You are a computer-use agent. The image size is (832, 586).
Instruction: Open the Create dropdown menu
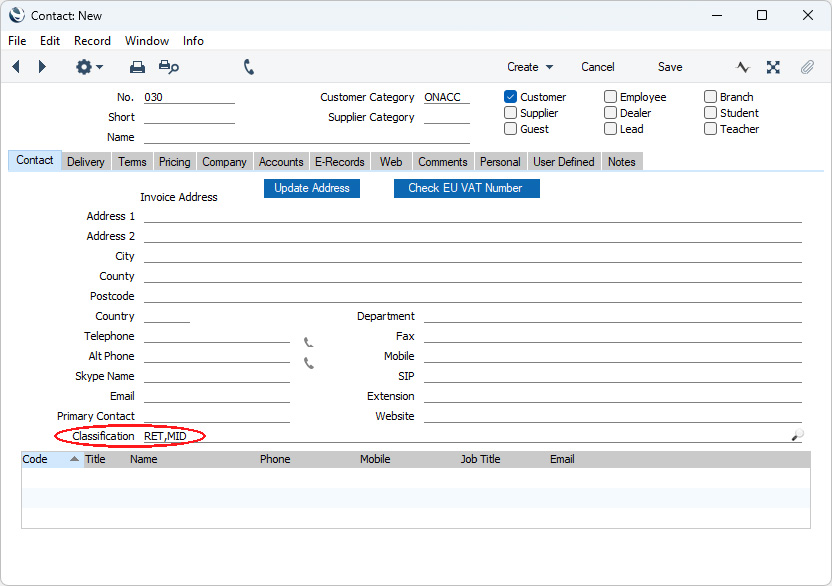pyautogui.click(x=529, y=67)
